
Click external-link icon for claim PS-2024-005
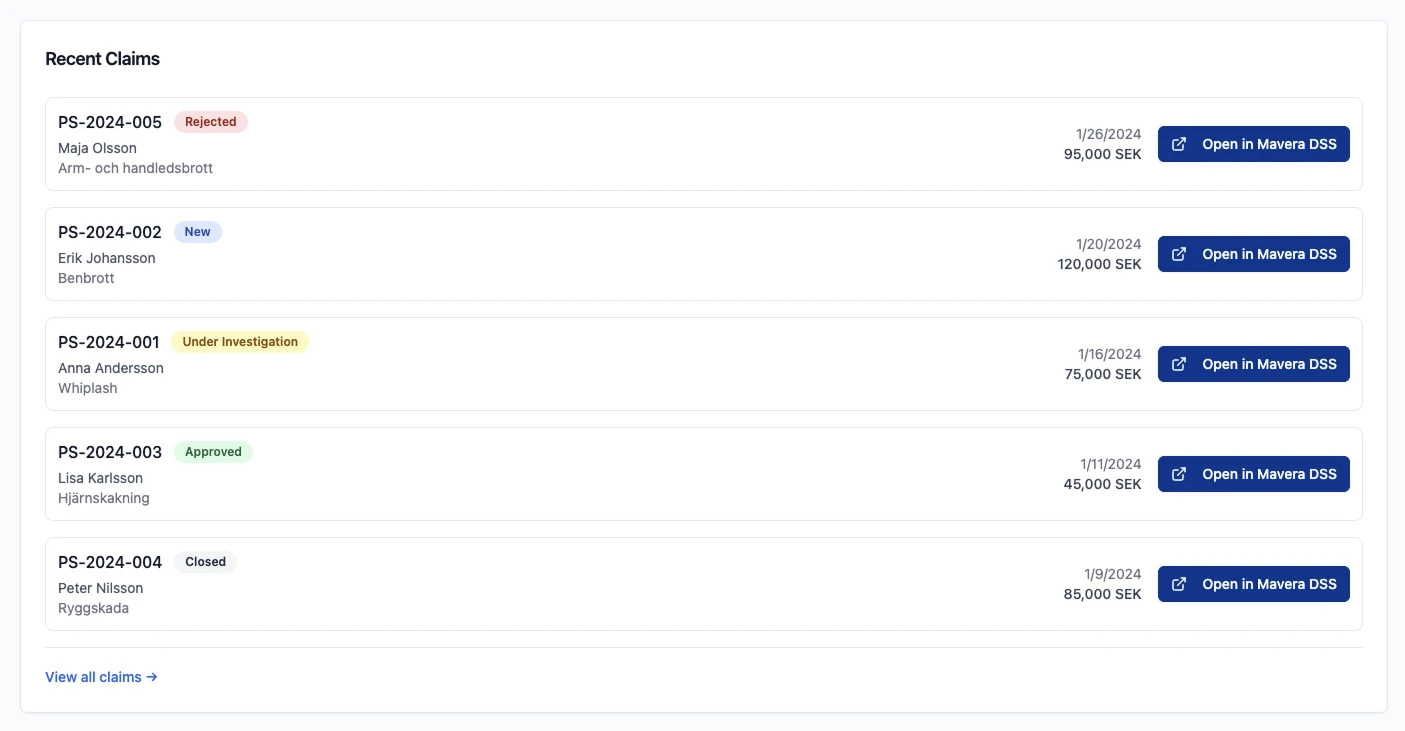(x=1179, y=144)
